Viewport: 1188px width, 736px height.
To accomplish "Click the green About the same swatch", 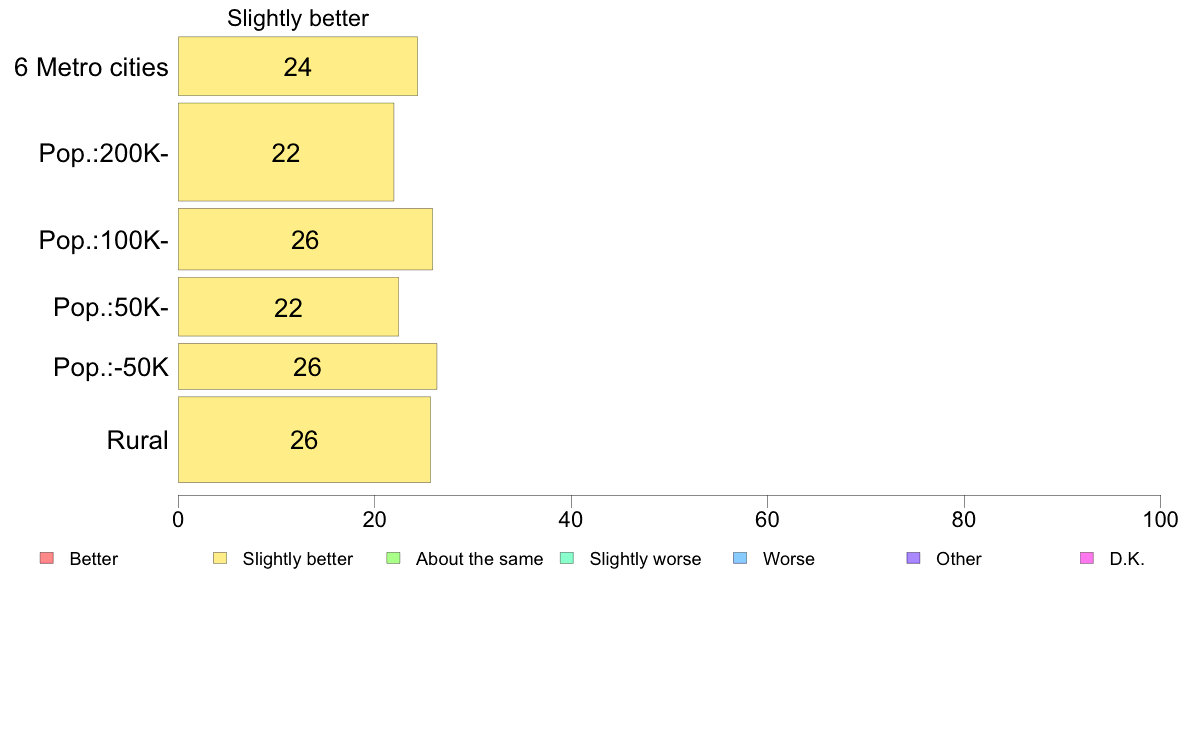I will [393, 559].
